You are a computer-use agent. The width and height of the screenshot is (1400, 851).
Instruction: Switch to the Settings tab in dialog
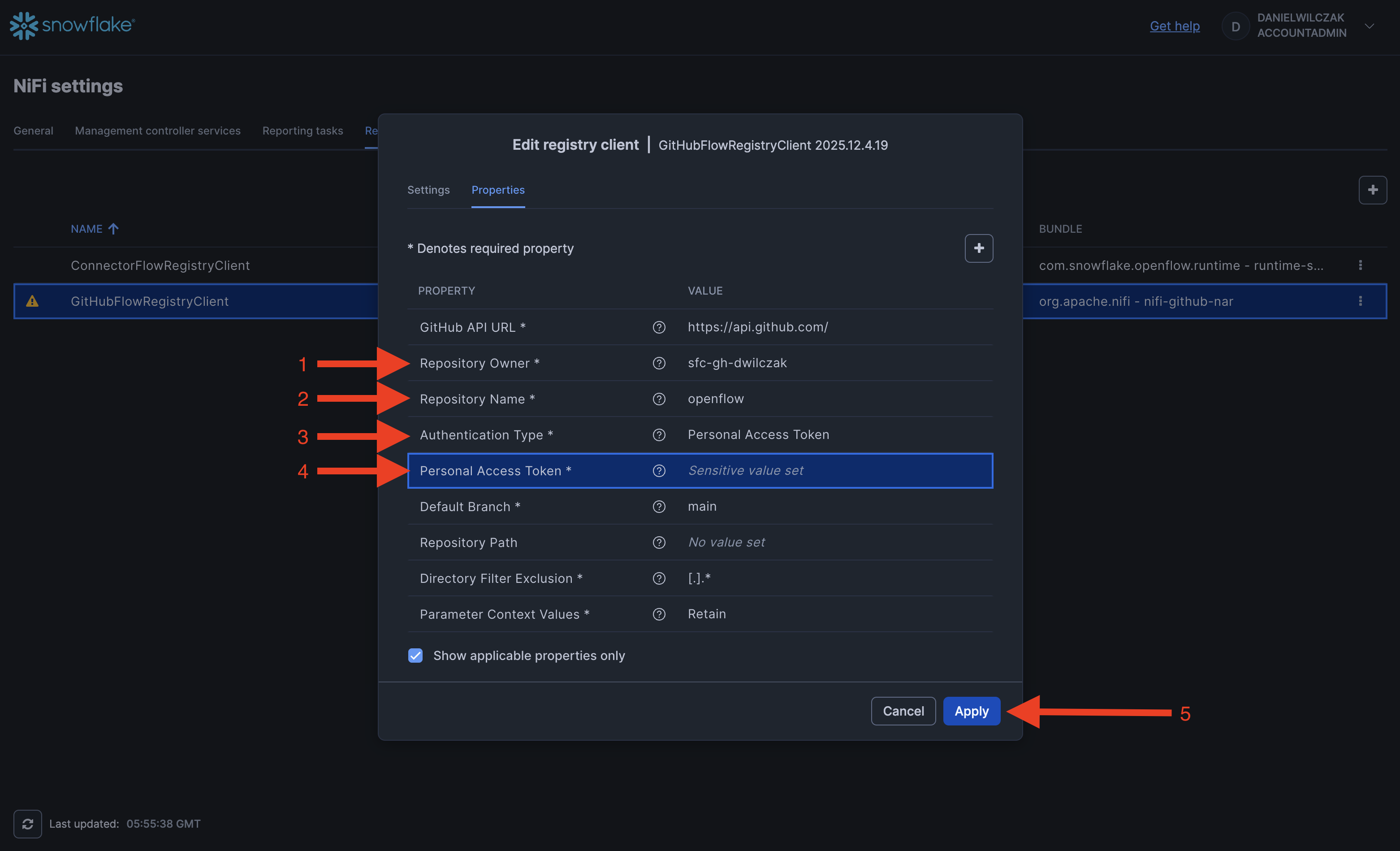pos(428,190)
